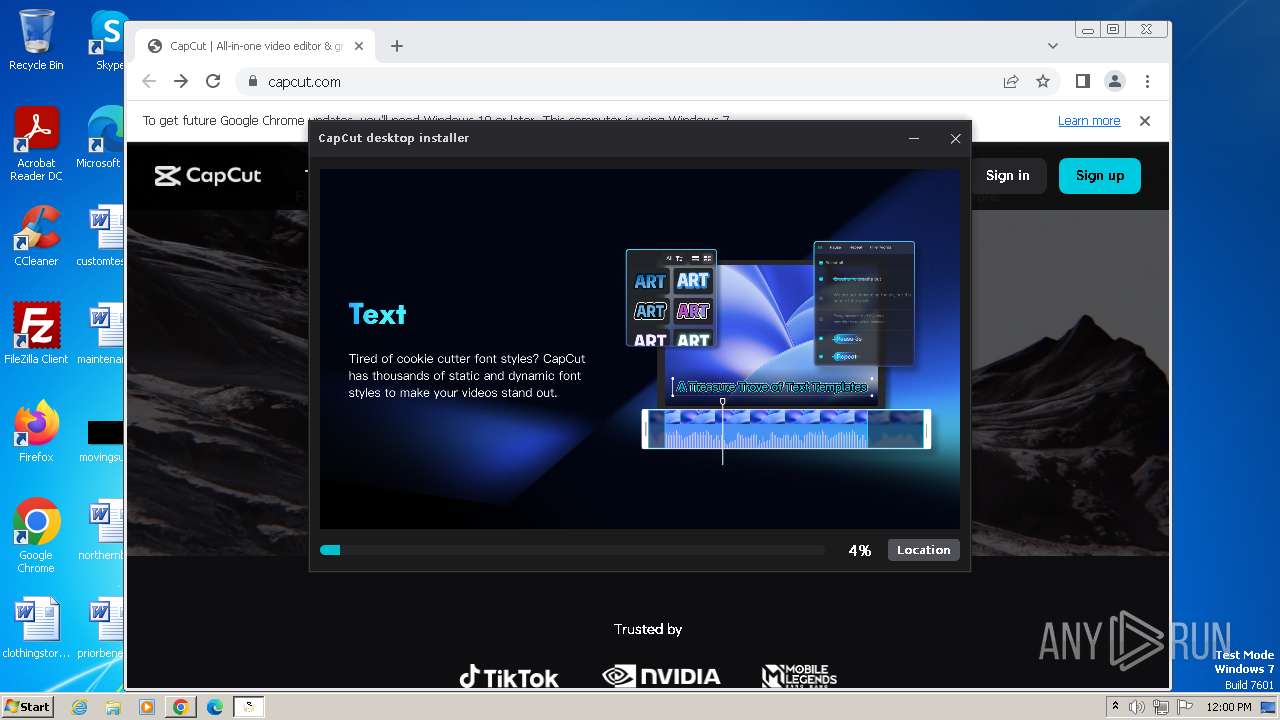Viewport: 1280px width, 720px height.
Task: Open Firefox desktop shortcut
Action: tap(36, 432)
